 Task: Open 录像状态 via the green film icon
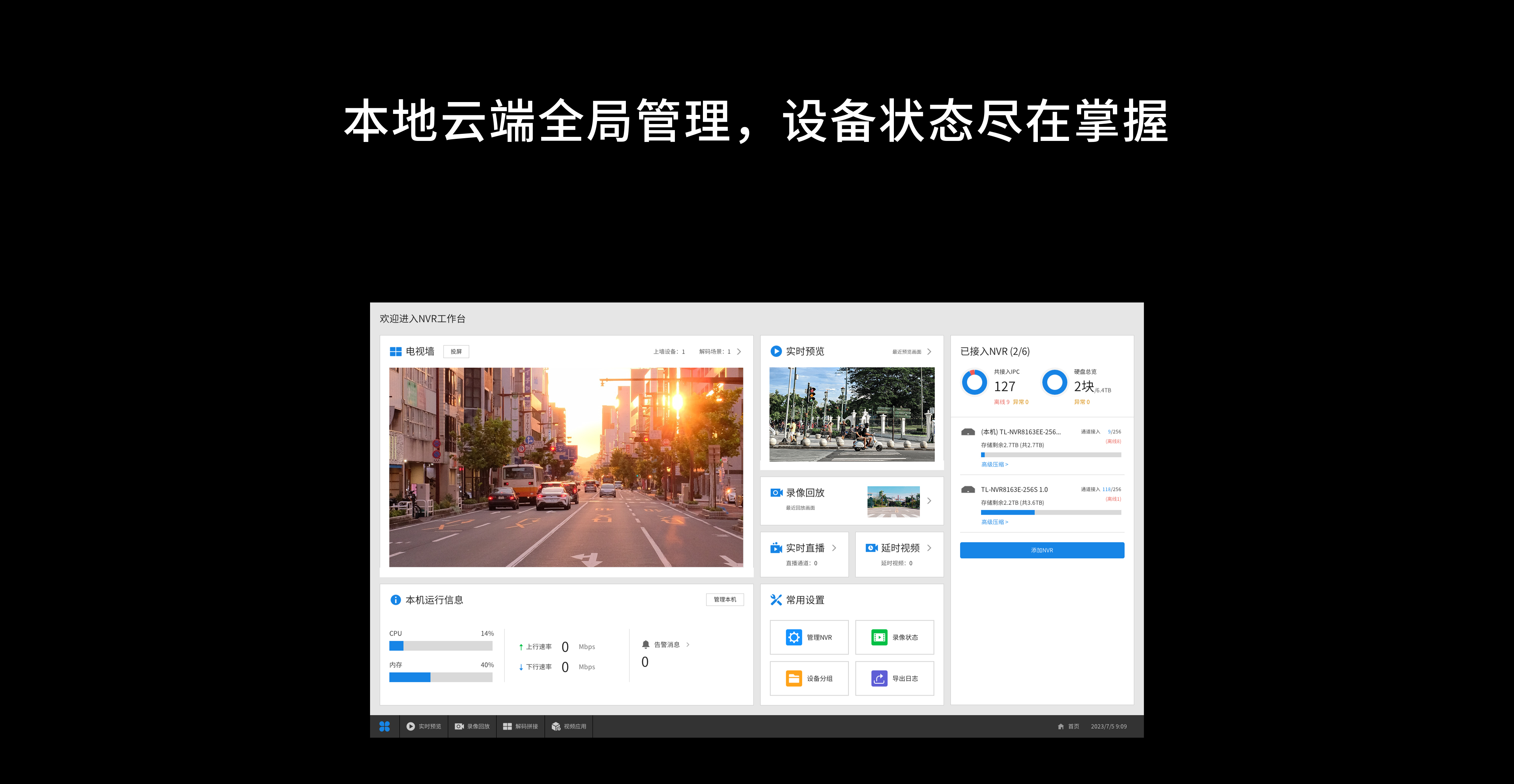click(x=879, y=637)
